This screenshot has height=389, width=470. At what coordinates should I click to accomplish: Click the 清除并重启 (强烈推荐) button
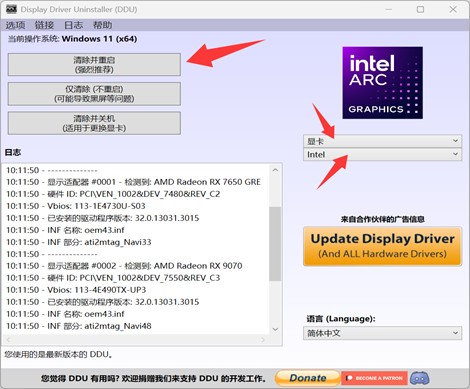[x=94, y=65]
